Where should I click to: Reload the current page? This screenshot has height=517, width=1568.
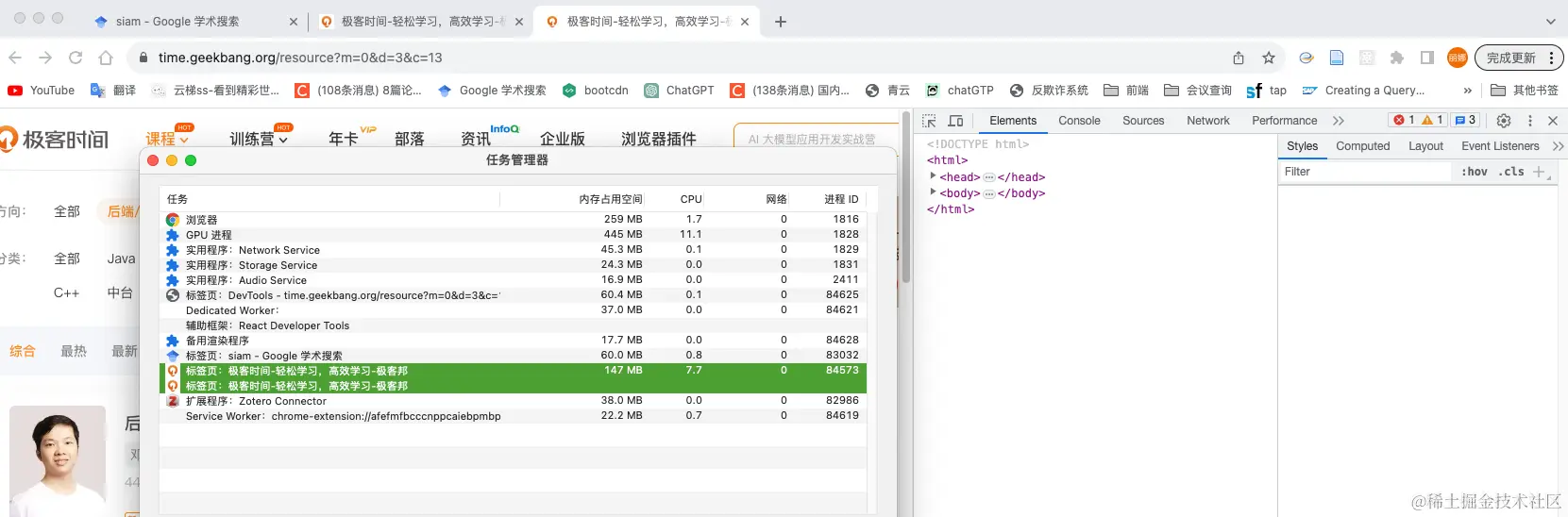click(76, 58)
